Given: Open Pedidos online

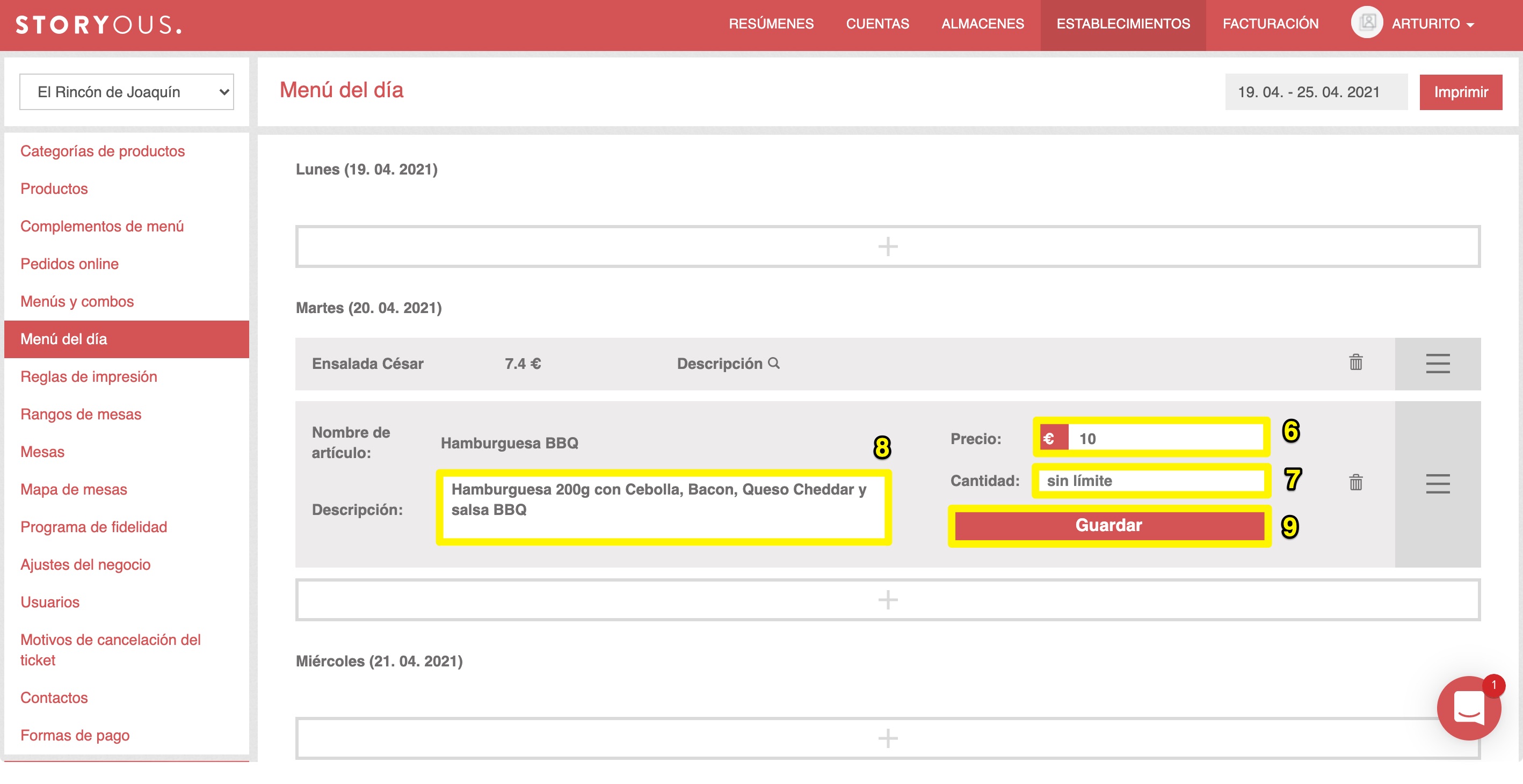Looking at the screenshot, I should click(69, 264).
